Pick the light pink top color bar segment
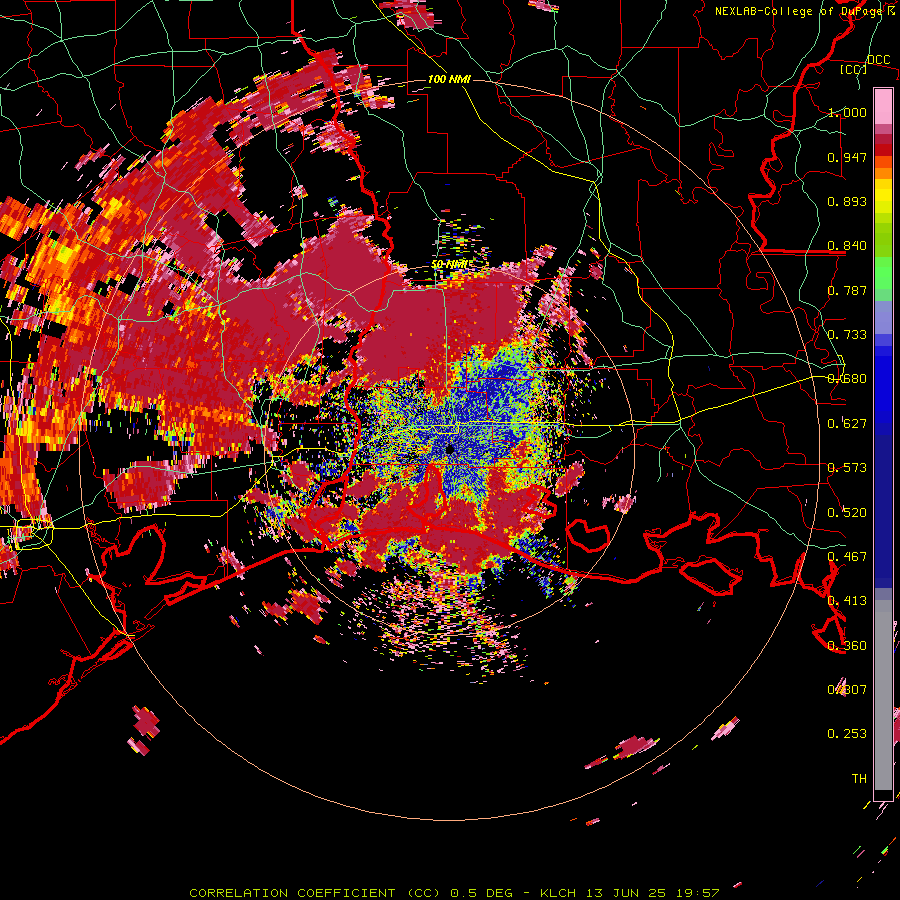Screen dimensions: 900x900 pyautogui.click(x=883, y=106)
